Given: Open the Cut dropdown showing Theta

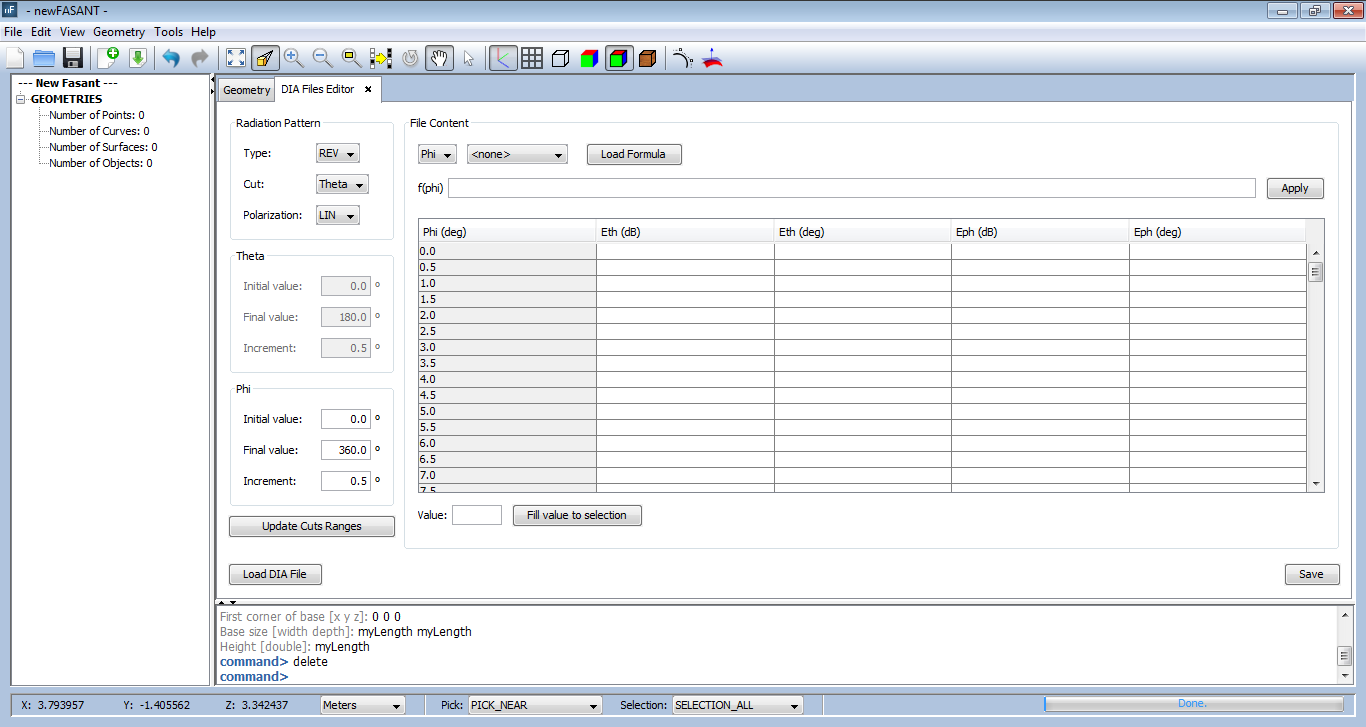Looking at the screenshot, I should pos(342,184).
